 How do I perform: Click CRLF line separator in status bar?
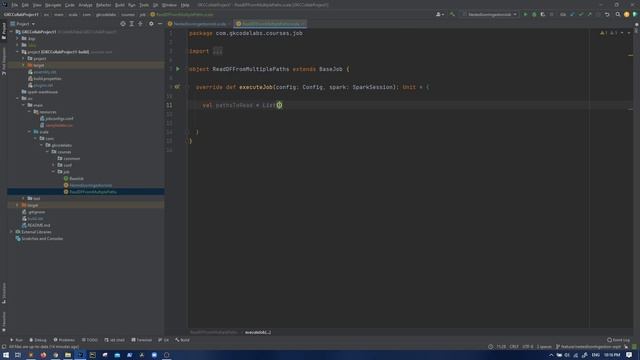(x=514, y=347)
